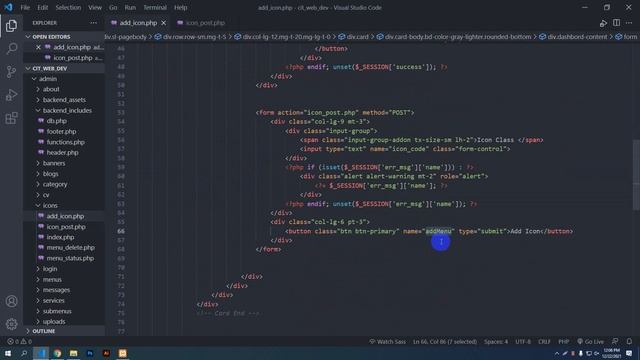640x360 pixels.
Task: Open the Manage gear icon
Action: click(x=11, y=324)
